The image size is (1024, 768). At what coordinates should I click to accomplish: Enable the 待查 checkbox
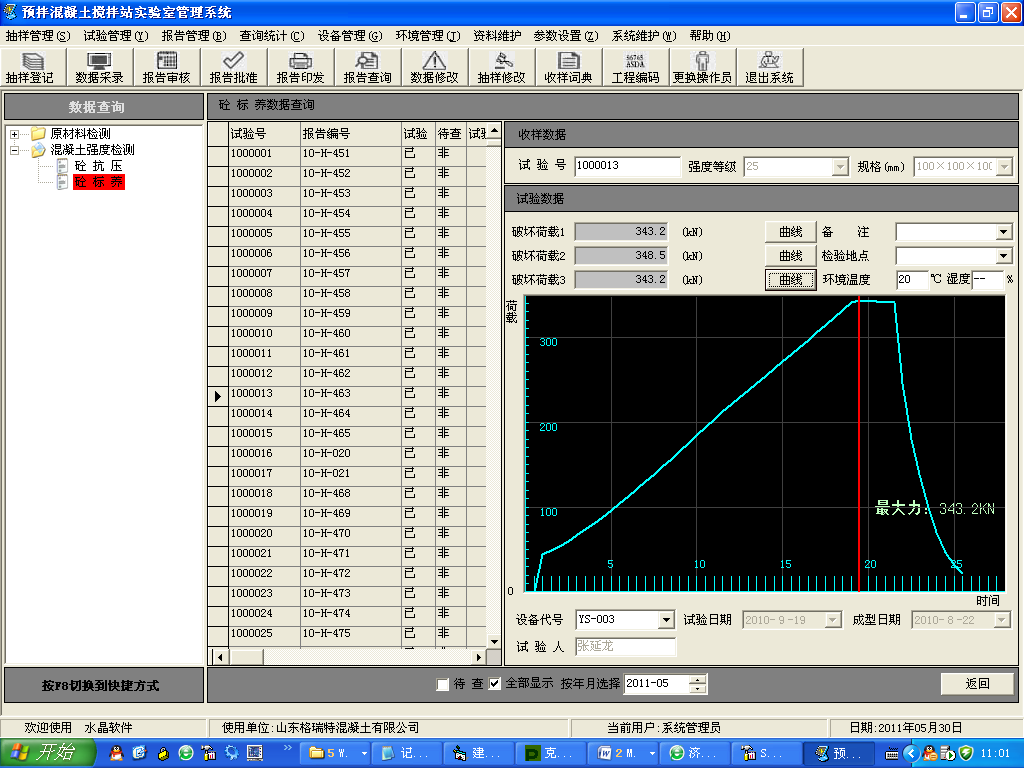click(443, 685)
